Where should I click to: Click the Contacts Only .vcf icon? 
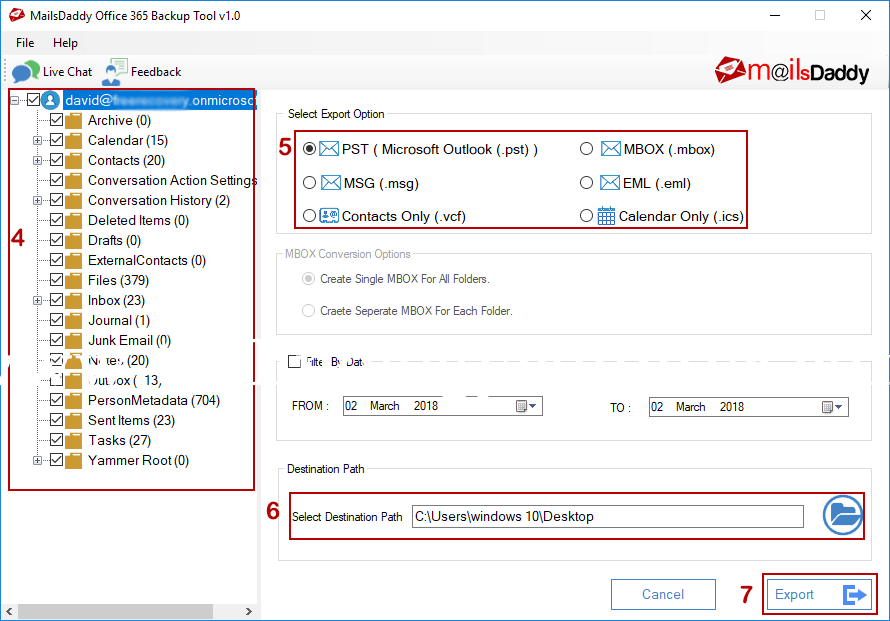coord(329,216)
